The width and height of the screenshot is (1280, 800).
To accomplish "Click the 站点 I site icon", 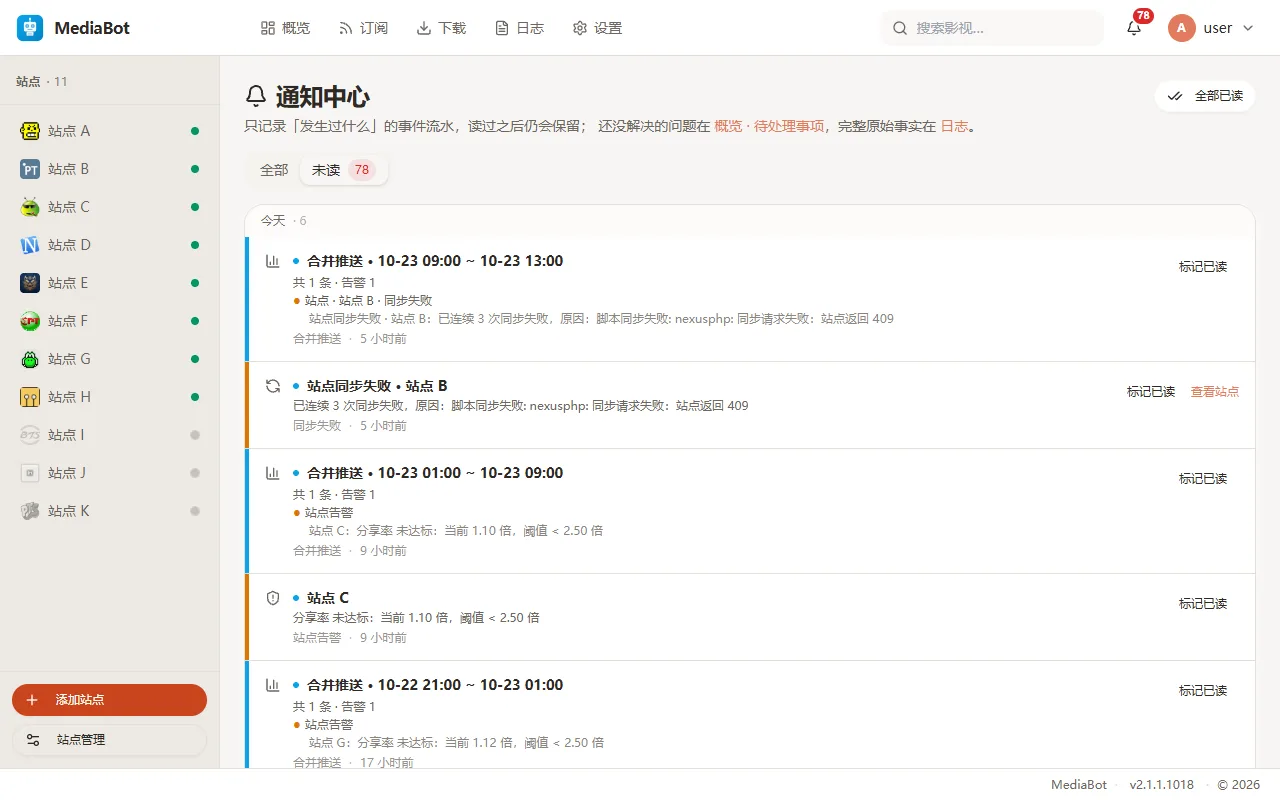I will [30, 435].
